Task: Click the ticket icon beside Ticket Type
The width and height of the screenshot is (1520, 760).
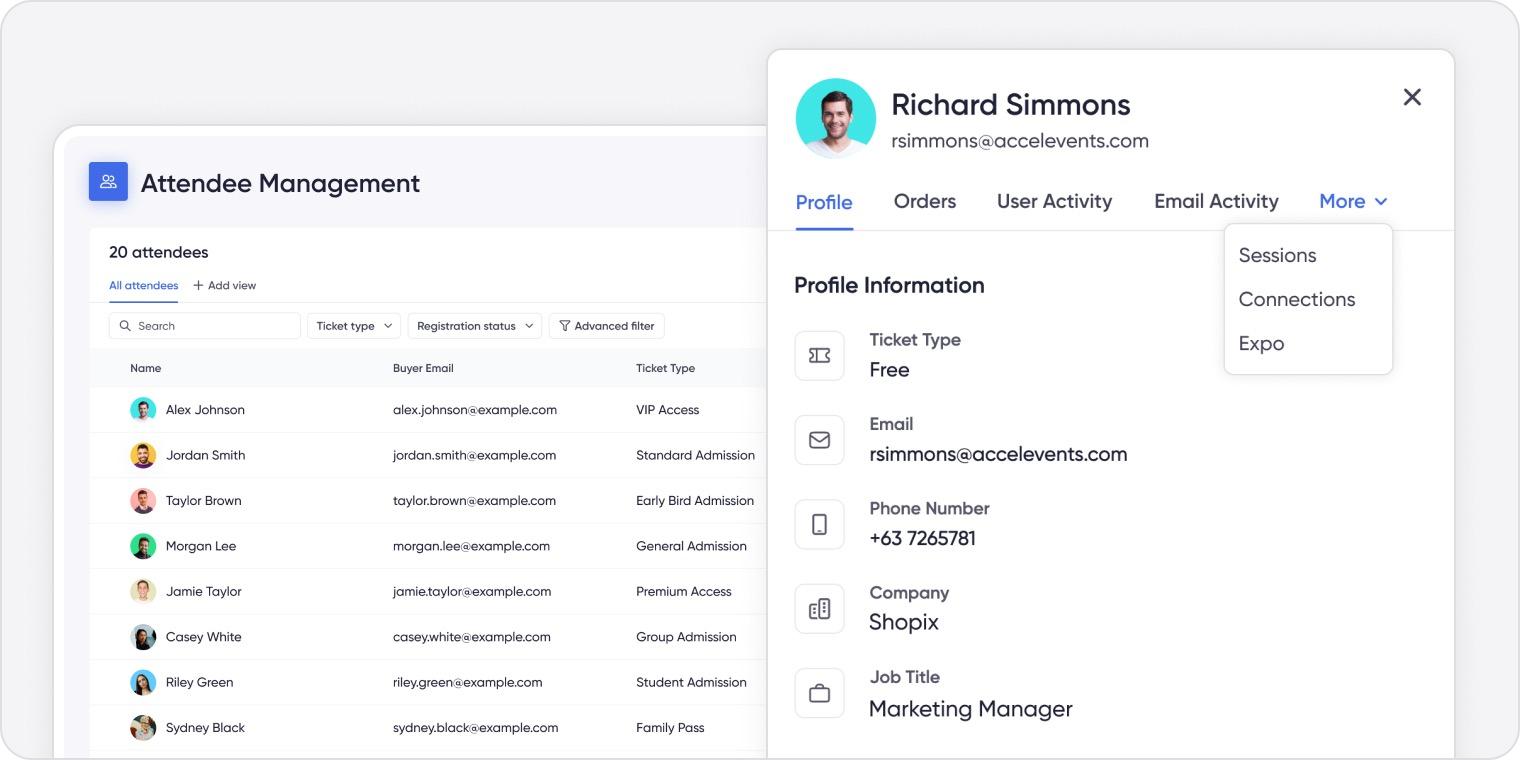Action: coord(819,355)
